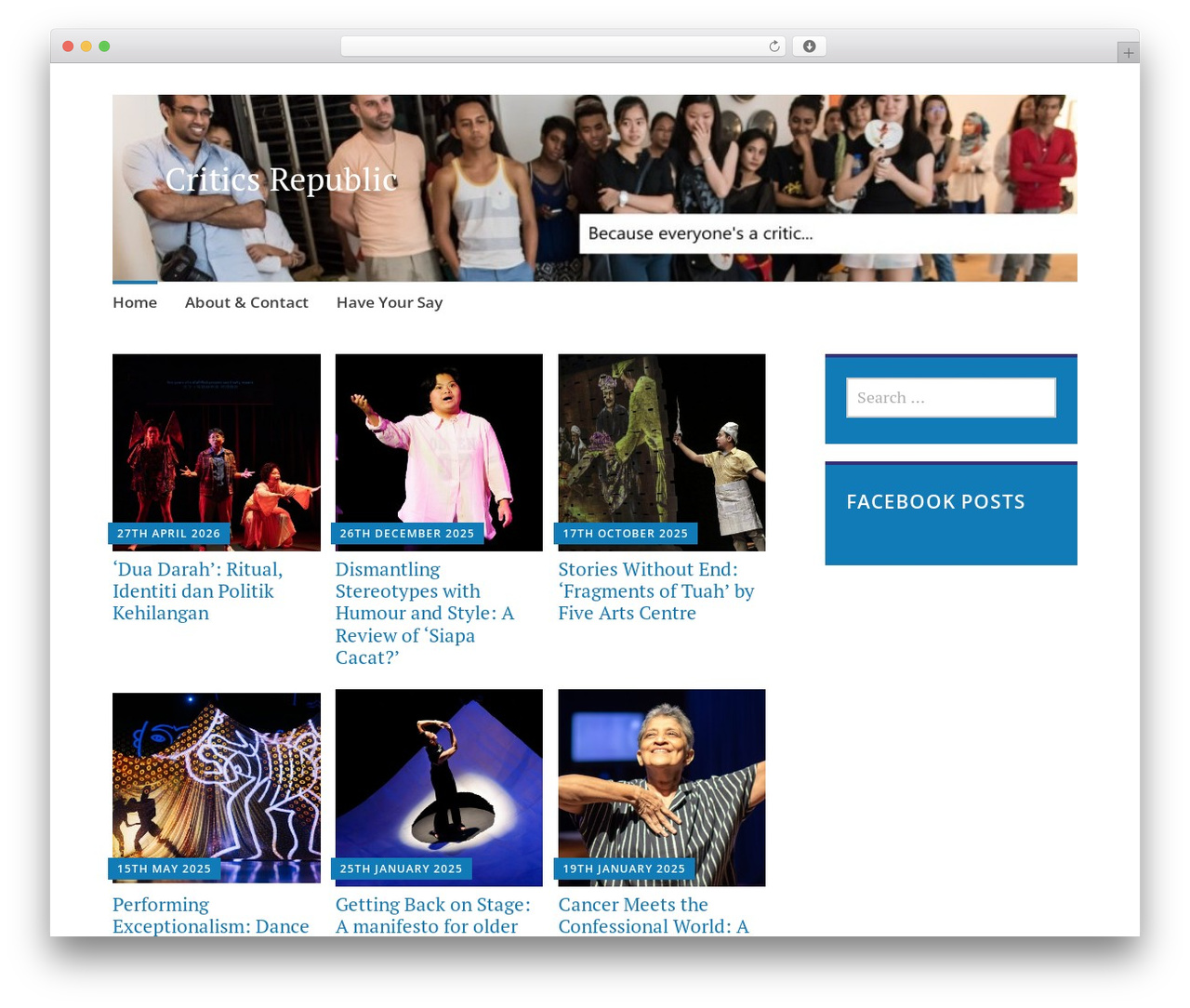Click the 19TH JANUARY 2025 date badge
The width and height of the screenshot is (1190, 1008).
pyautogui.click(x=624, y=869)
